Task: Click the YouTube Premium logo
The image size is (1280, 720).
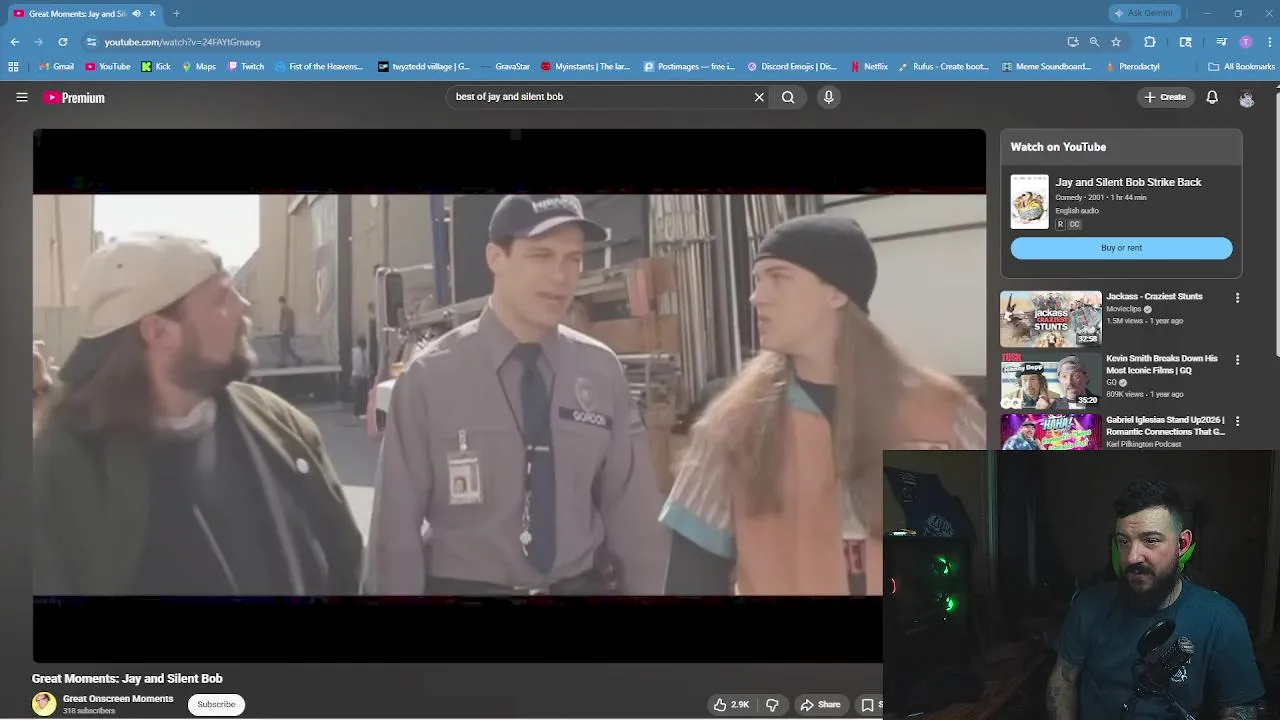Action: tap(74, 97)
